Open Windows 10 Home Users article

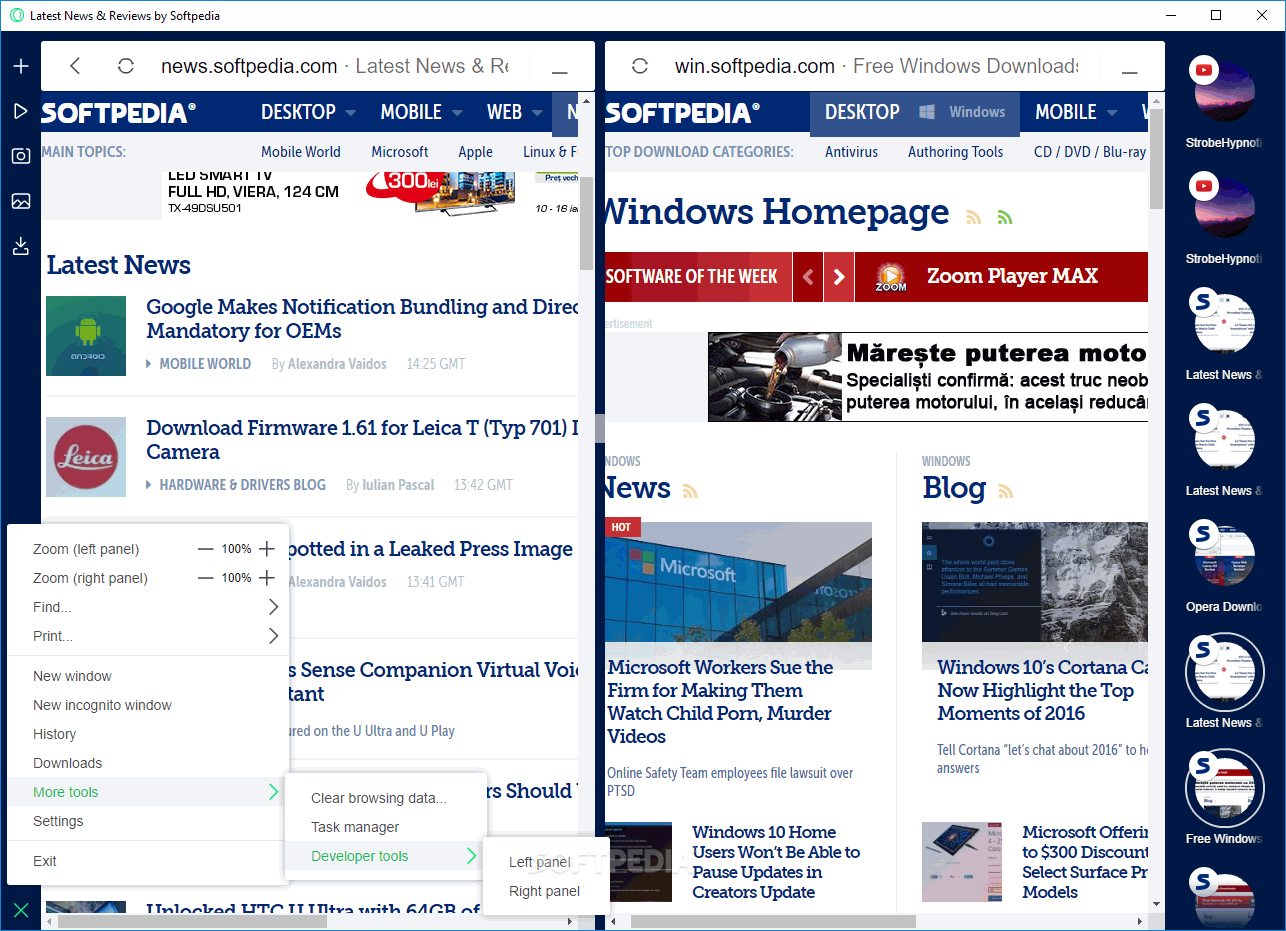776,862
